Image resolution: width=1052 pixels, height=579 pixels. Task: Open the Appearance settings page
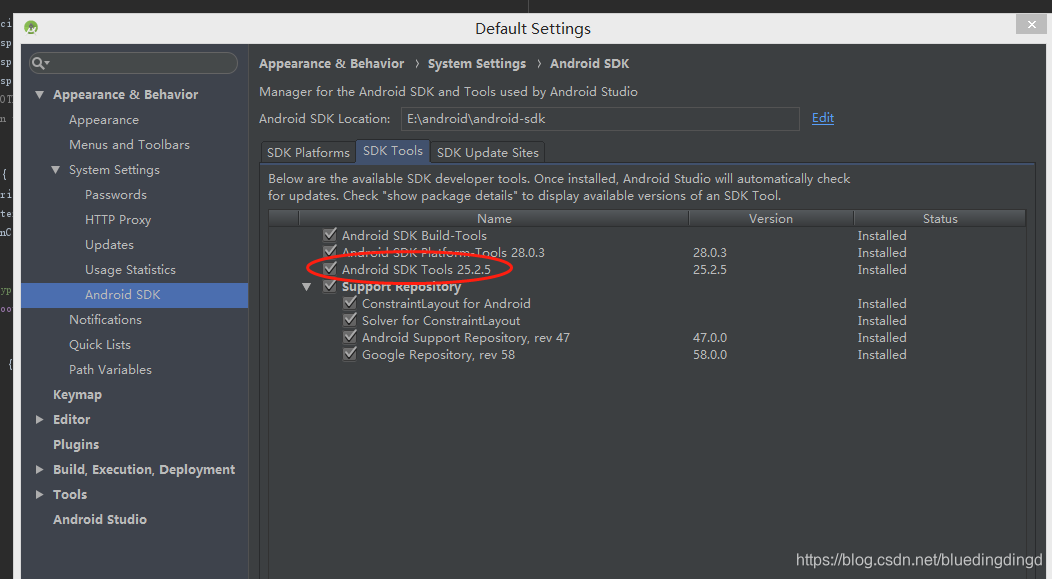[104, 120]
